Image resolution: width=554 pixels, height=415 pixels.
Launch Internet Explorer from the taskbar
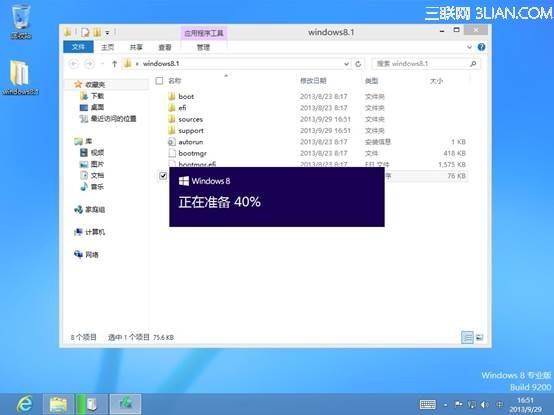point(24,404)
